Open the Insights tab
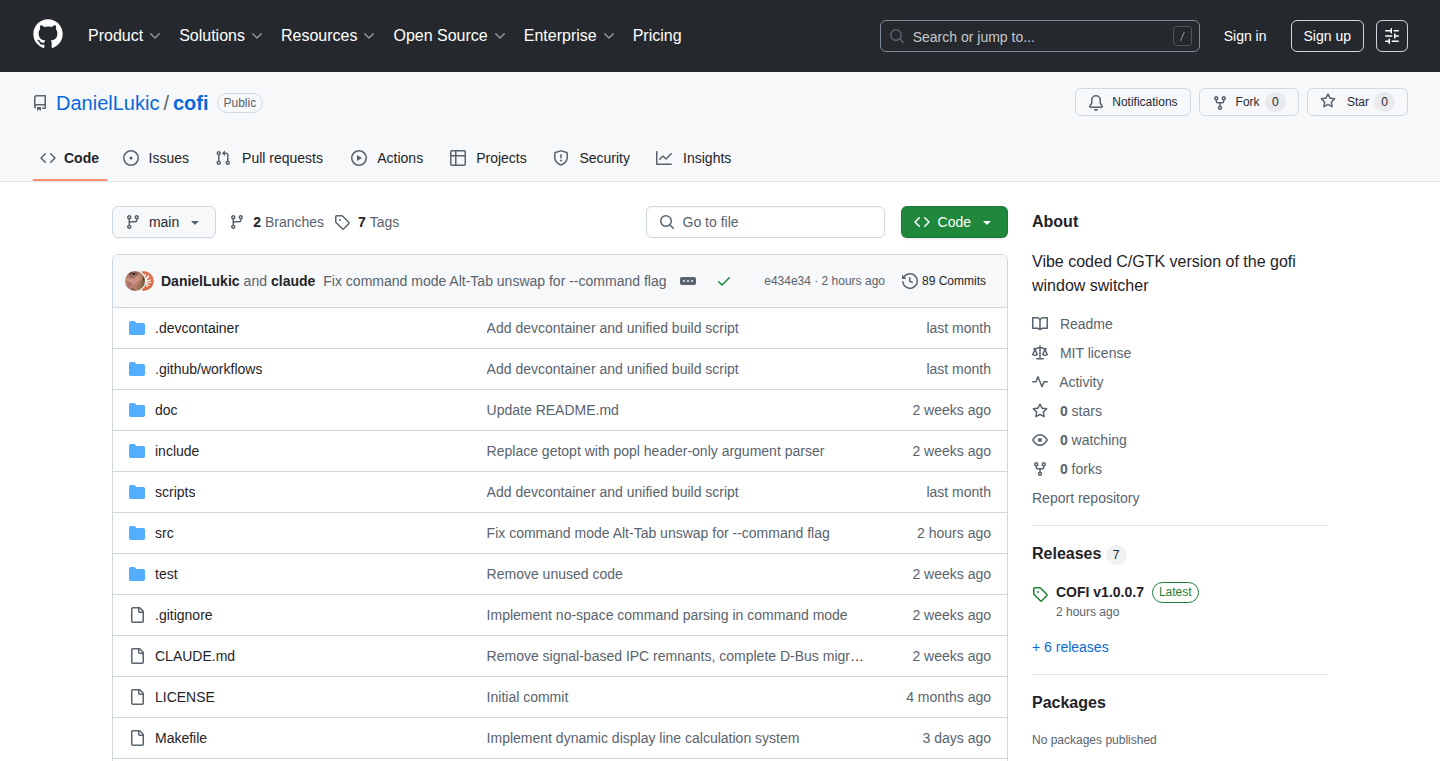The width and height of the screenshot is (1440, 761). [x=694, y=158]
